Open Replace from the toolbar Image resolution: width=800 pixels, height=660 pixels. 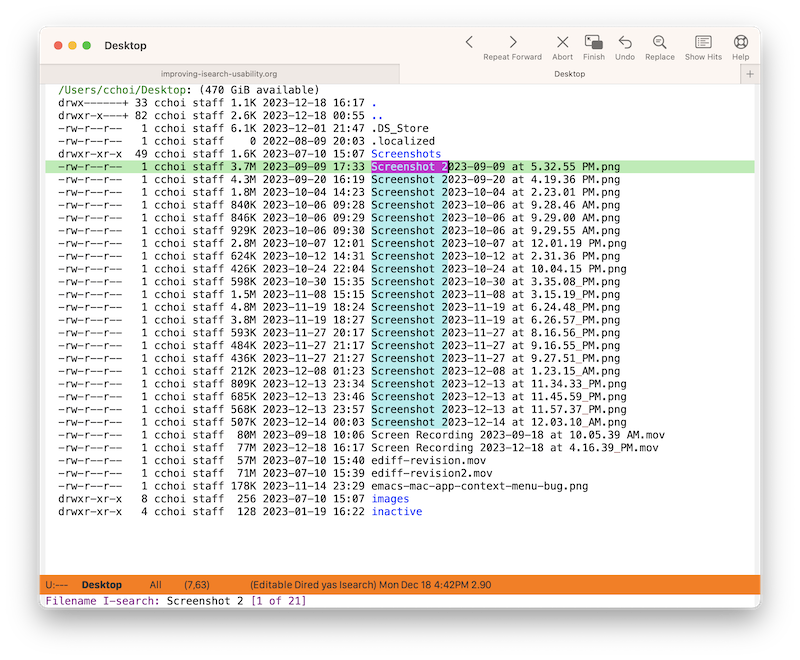[659, 42]
